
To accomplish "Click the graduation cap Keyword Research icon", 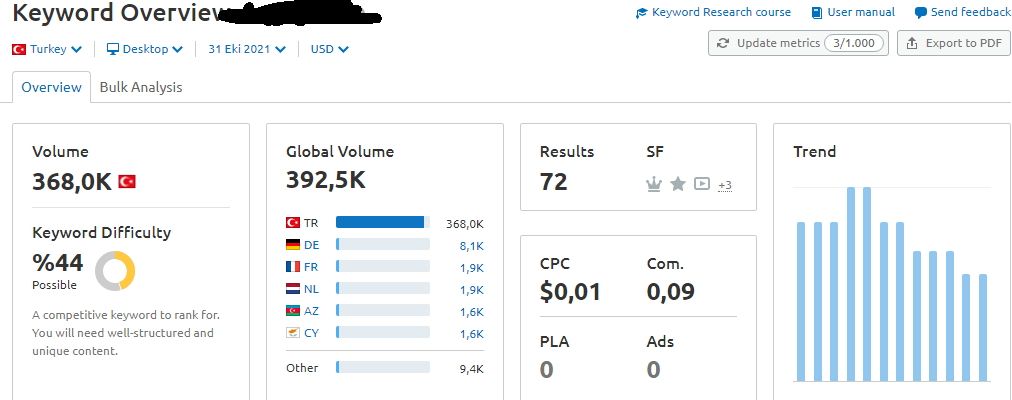I will click(642, 13).
